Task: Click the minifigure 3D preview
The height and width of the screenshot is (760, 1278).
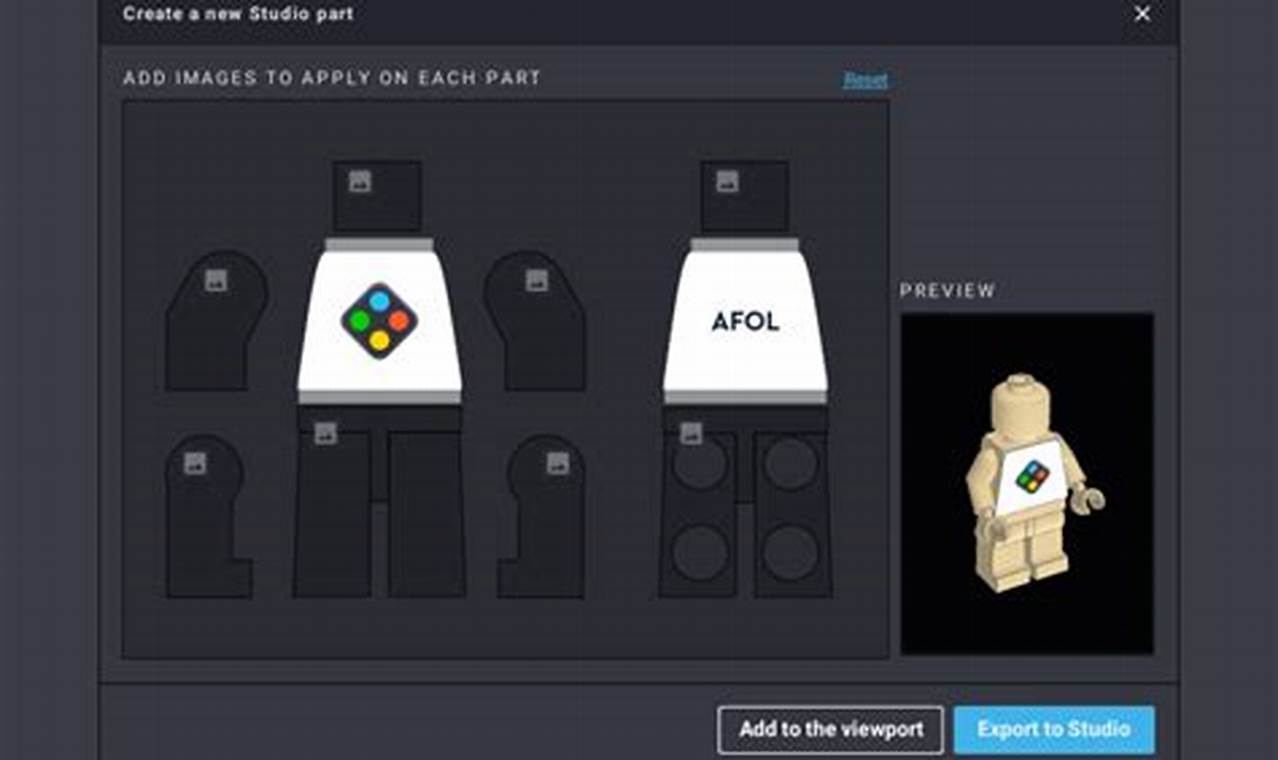Action: (1027, 484)
